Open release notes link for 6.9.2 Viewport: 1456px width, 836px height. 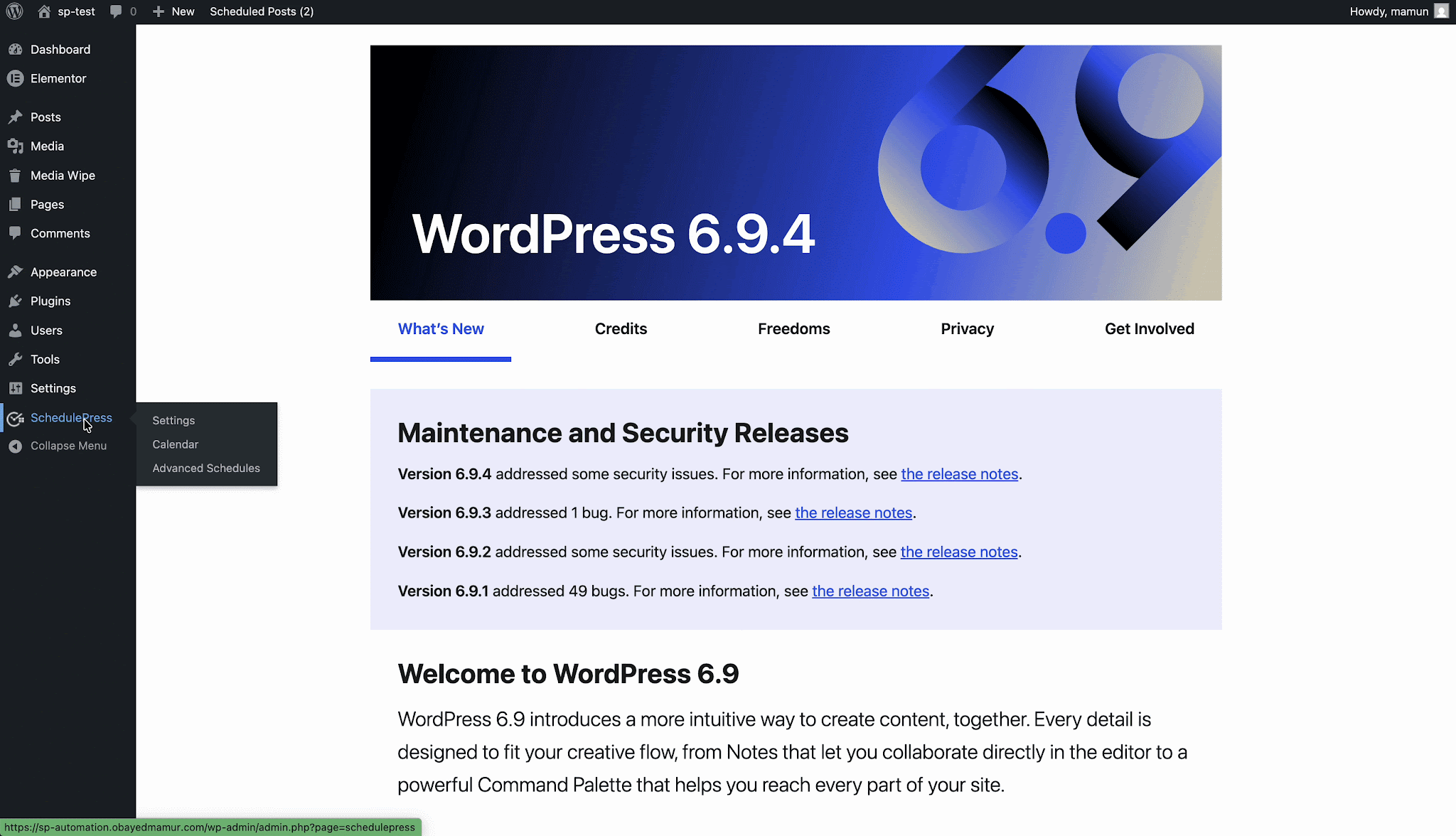click(x=959, y=552)
